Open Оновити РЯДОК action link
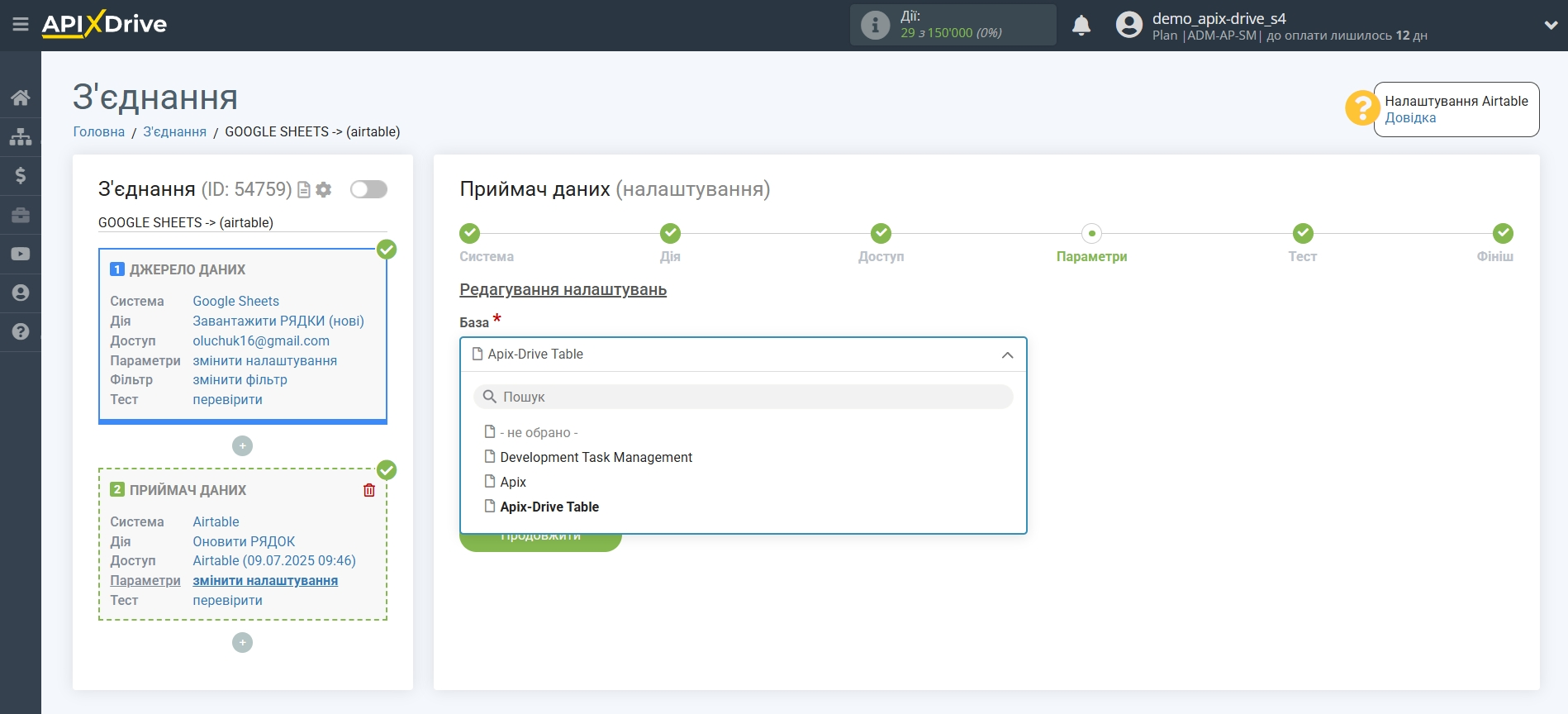This screenshot has height=714, width=1568. pyautogui.click(x=244, y=541)
